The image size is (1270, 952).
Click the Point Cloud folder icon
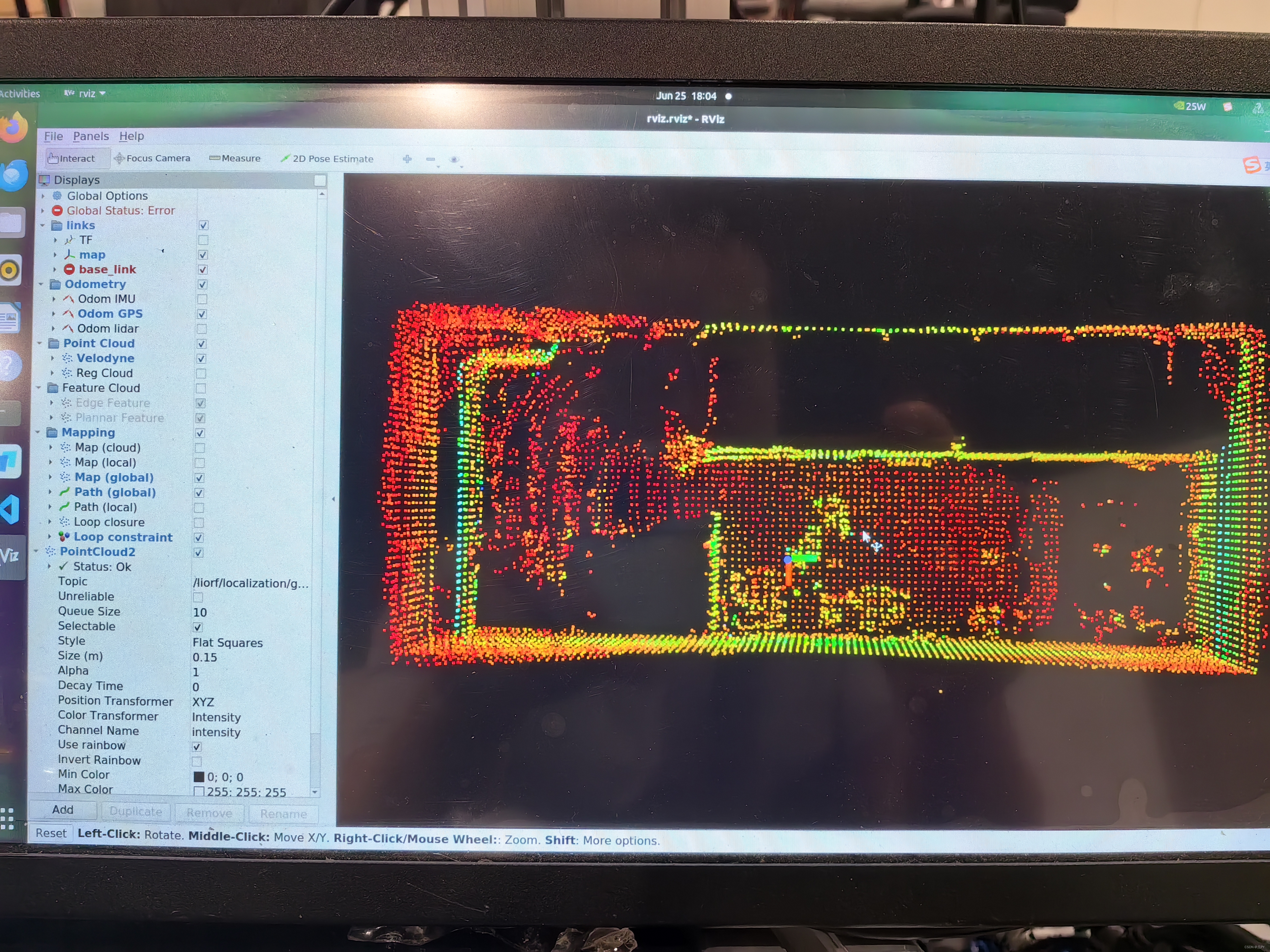coord(54,343)
